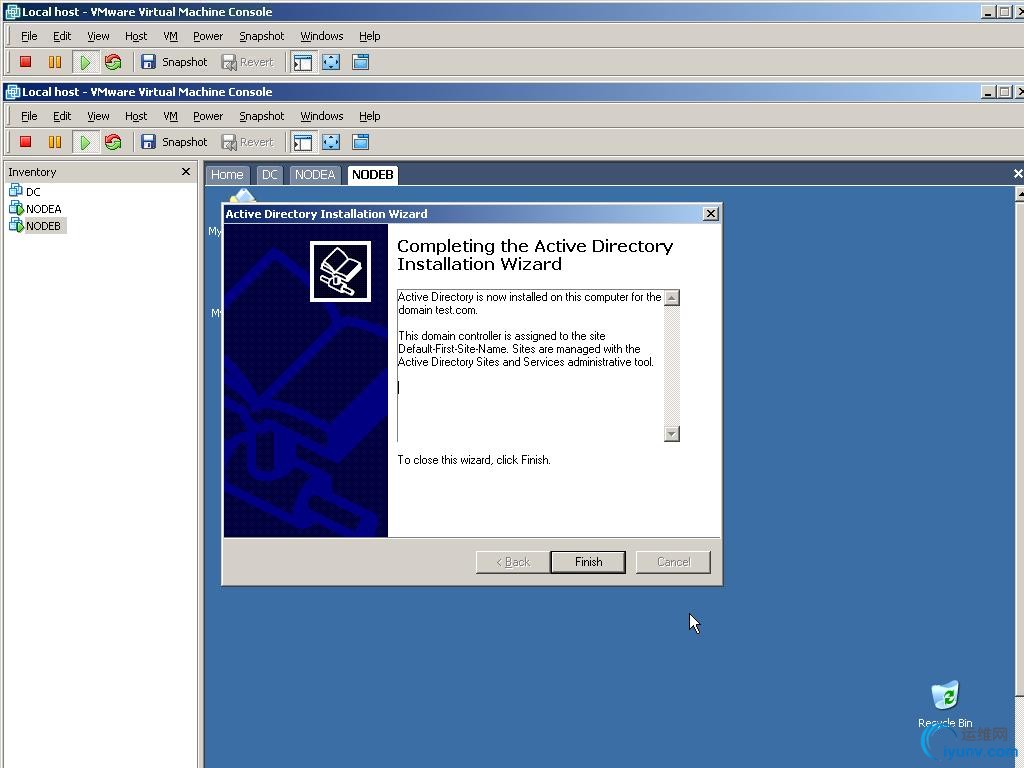This screenshot has width=1024, height=768.
Task: Select the Recycle Bin desktop icon
Action: (x=945, y=705)
